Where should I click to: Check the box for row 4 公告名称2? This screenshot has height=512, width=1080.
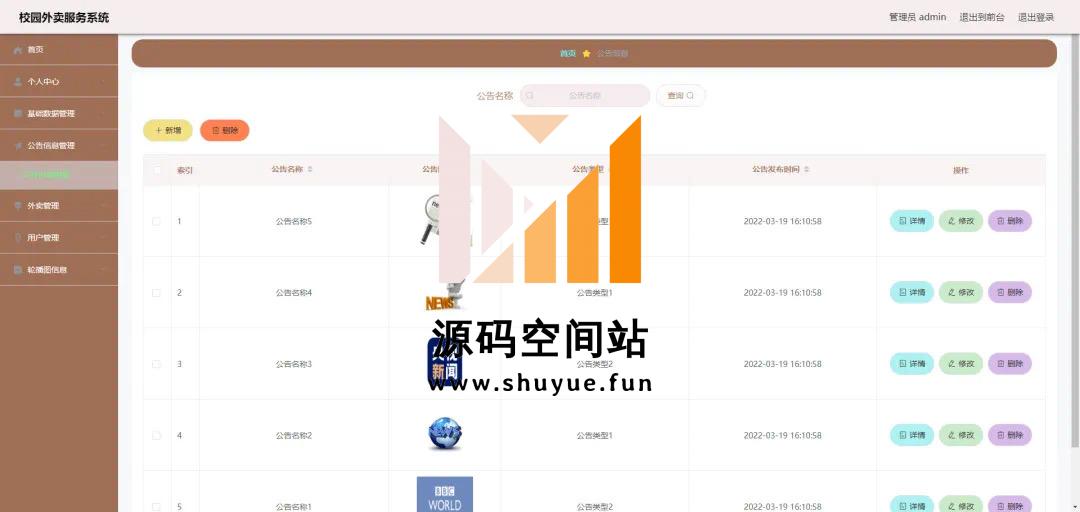pyautogui.click(x=156, y=436)
